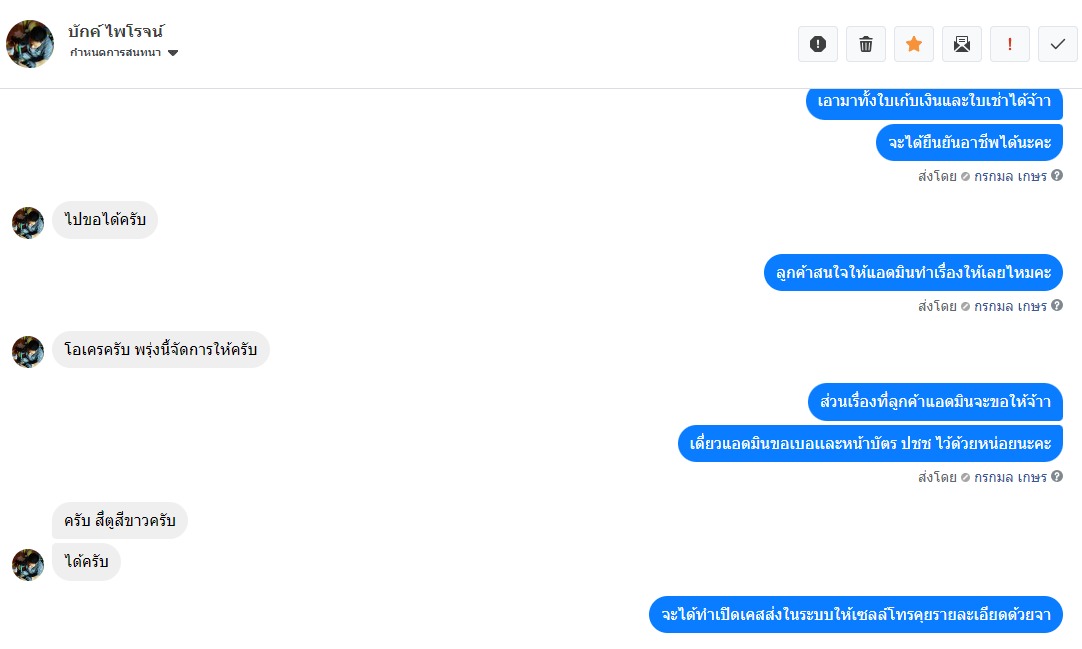Mark conversation done with checkmark
The width and height of the screenshot is (1082, 649).
tap(1058, 44)
